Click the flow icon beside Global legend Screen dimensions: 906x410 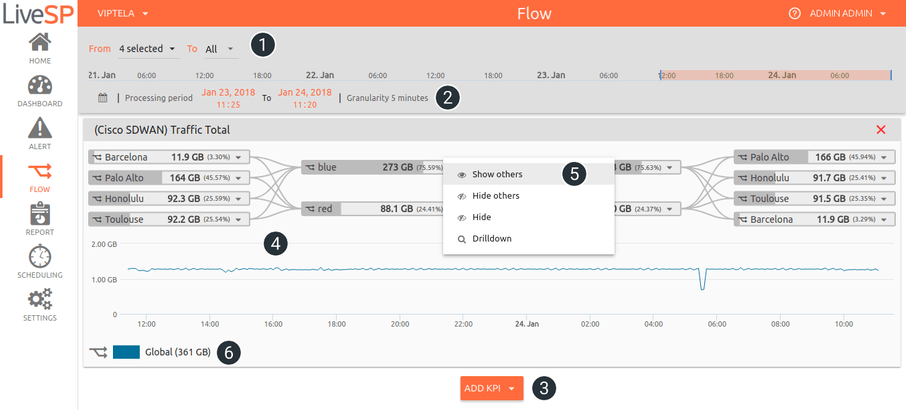click(98, 352)
